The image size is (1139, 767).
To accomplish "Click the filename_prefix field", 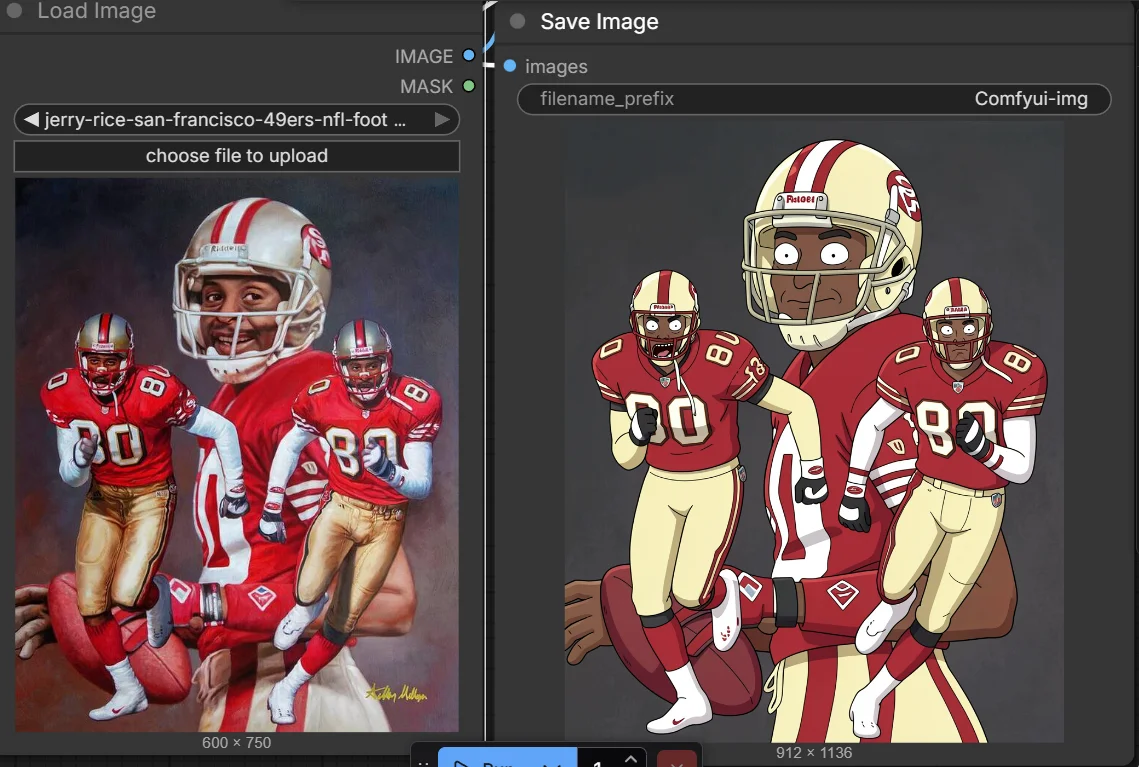I will (x=814, y=99).
